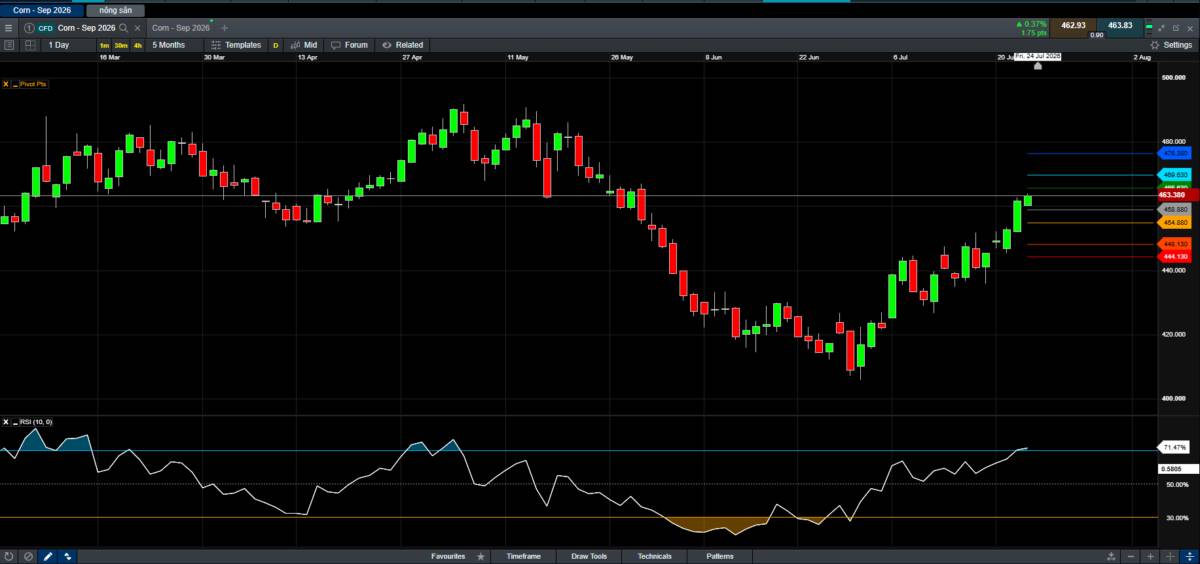Viewport: 1200px width, 564px height.
Task: Click the 24 Jul 2026 date marker
Action: point(1037,57)
